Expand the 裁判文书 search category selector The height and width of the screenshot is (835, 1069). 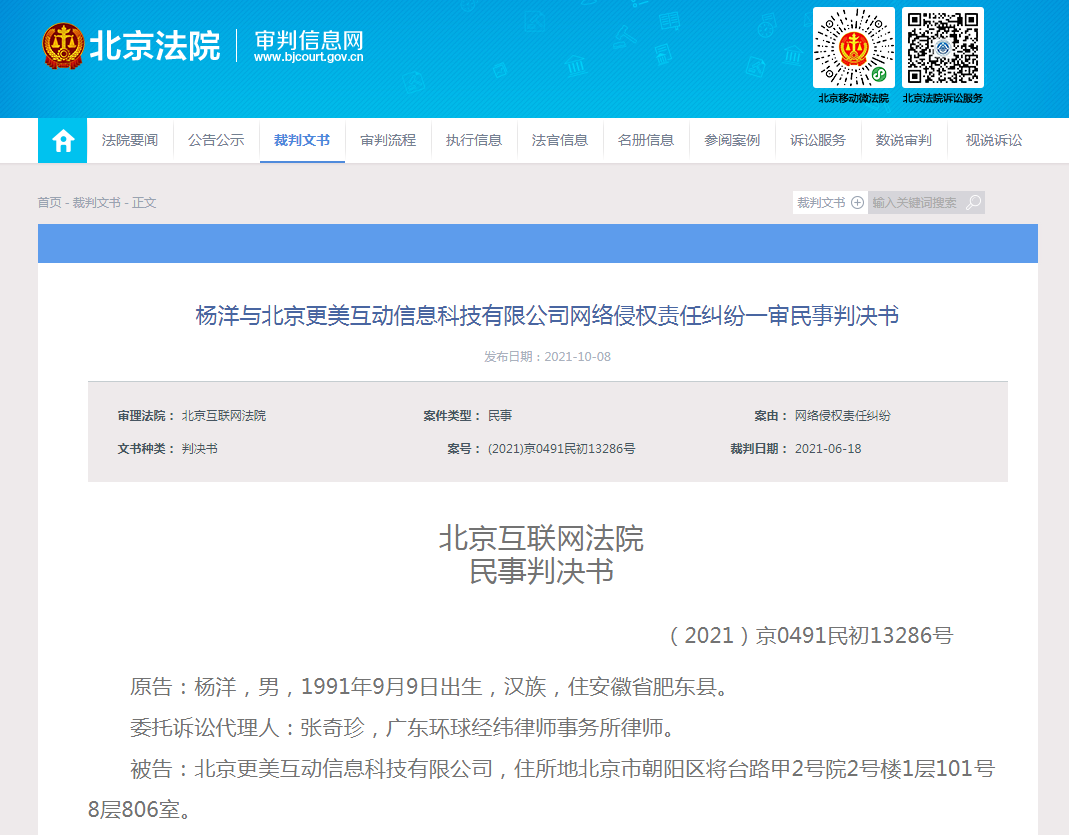coord(829,203)
